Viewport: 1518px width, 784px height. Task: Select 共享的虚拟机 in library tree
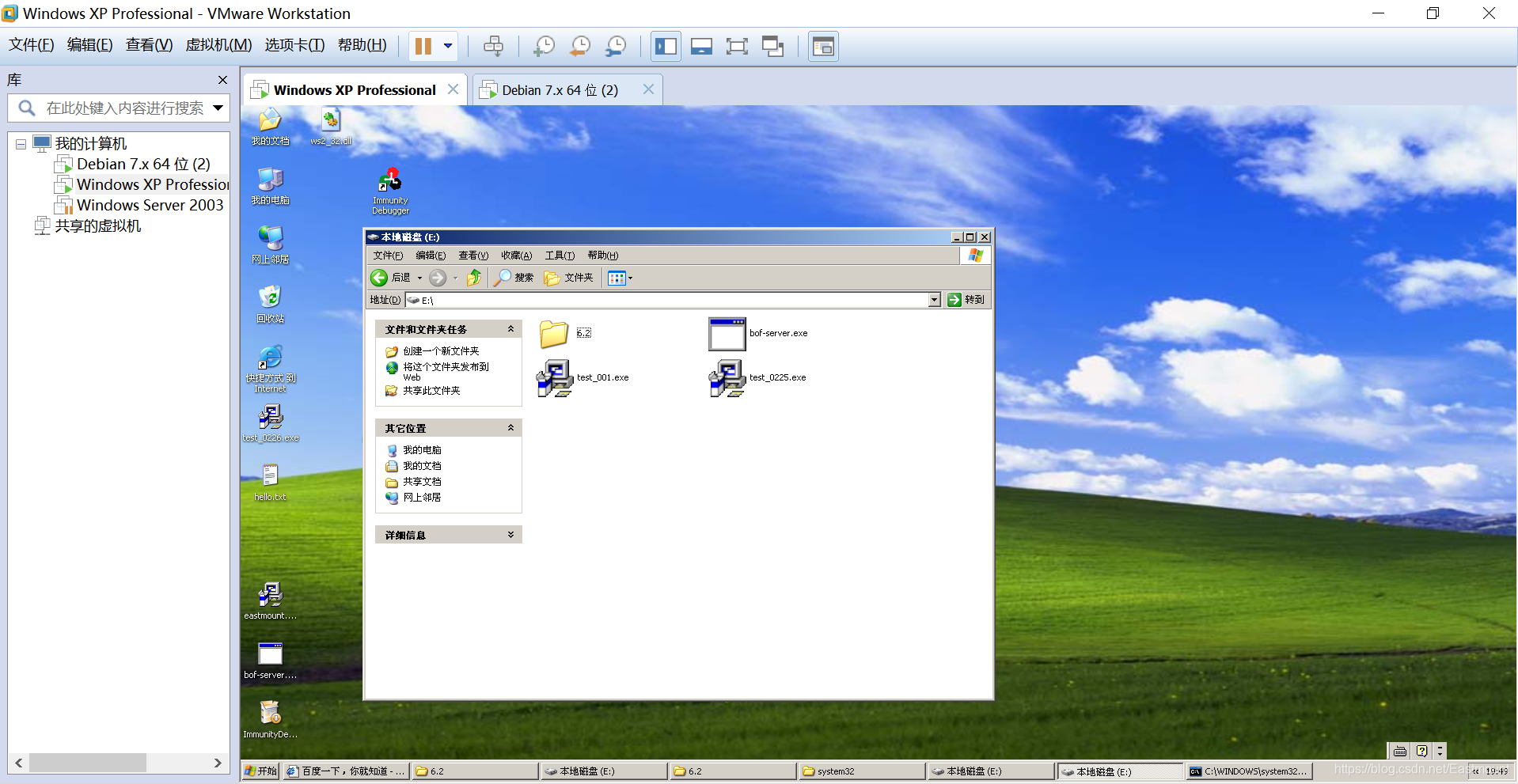[x=97, y=226]
